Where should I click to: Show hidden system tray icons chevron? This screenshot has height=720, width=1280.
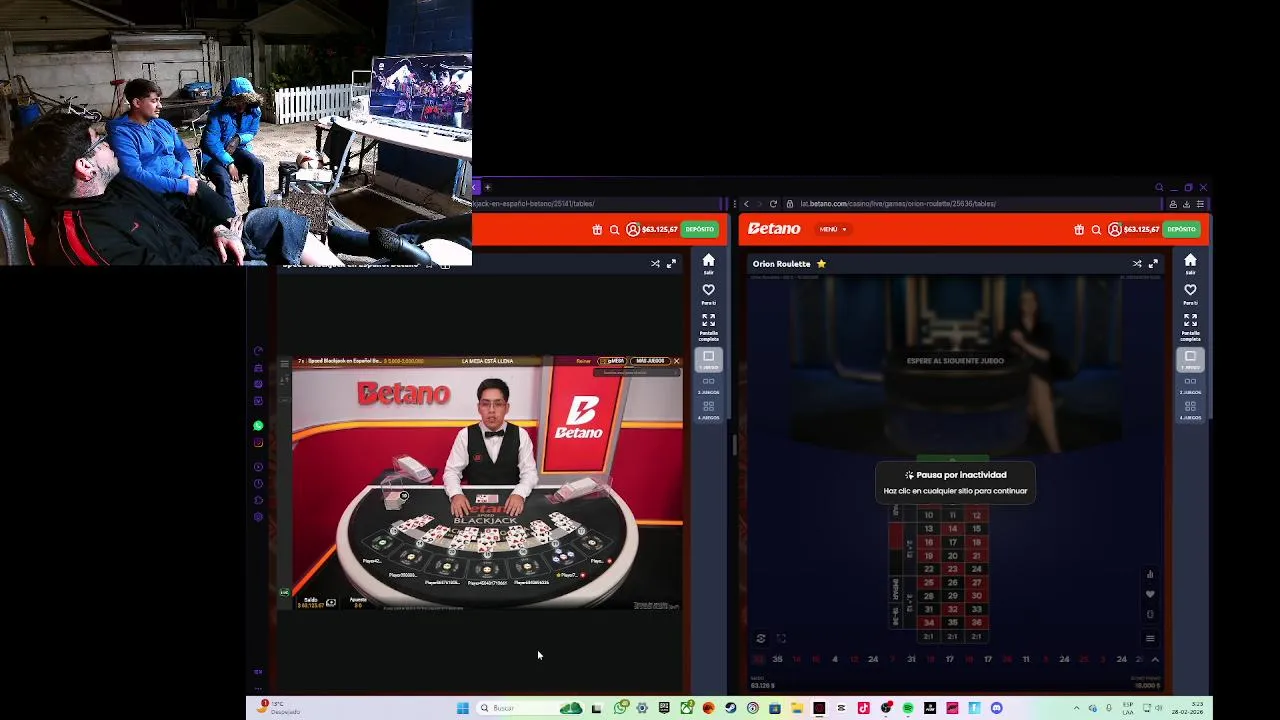click(1077, 708)
